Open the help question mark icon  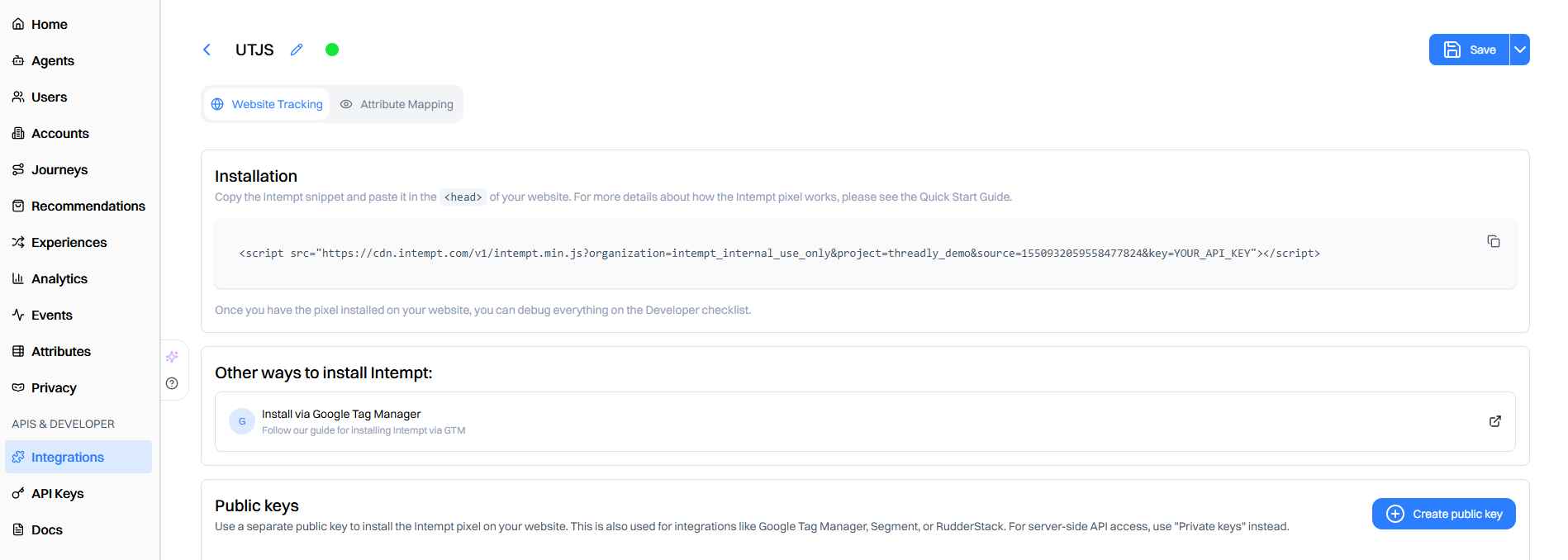pos(172,383)
